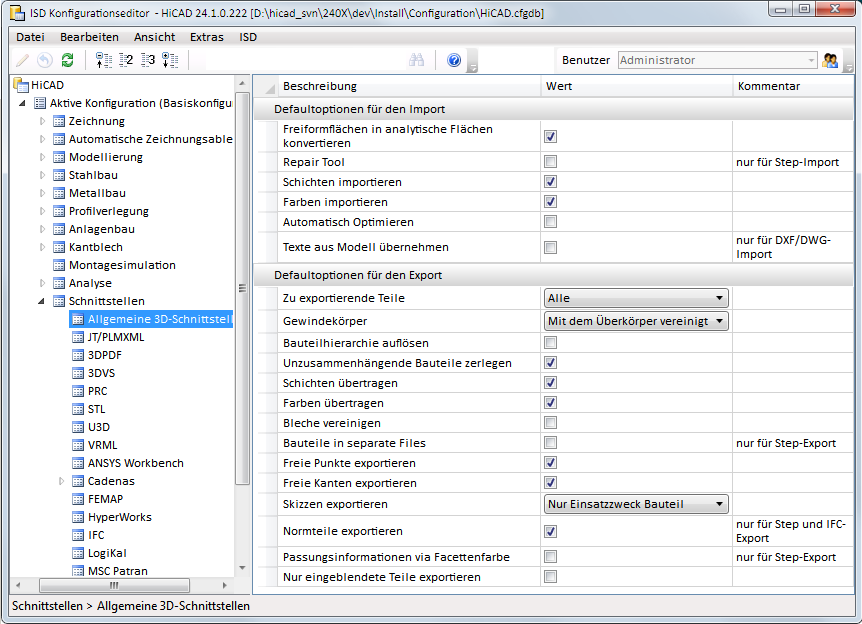Select the Stahlbau tree node
Screen dimensions: 862x624
[93, 175]
